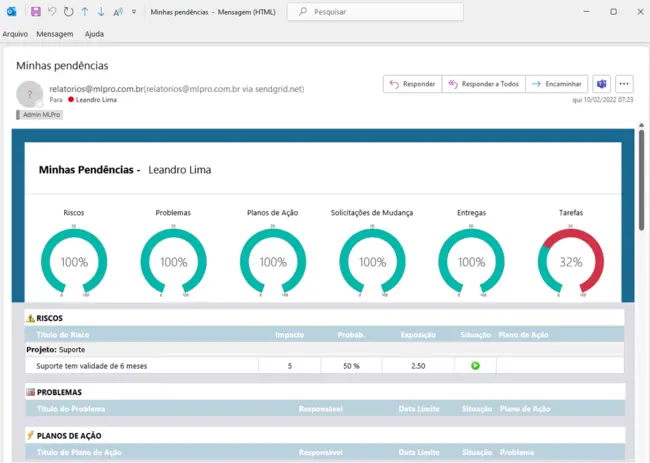Click Responder a Todos button

point(484,84)
